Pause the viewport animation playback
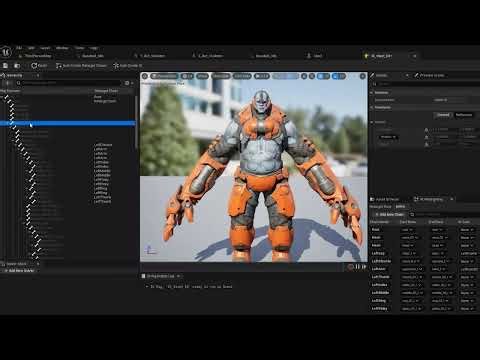 (x=358, y=267)
